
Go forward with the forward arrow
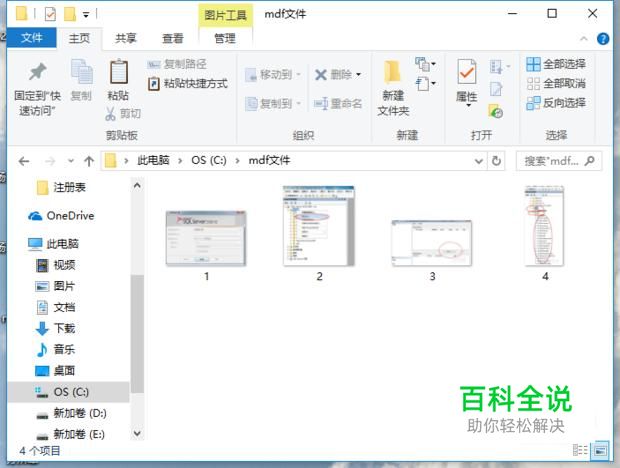(x=50, y=161)
